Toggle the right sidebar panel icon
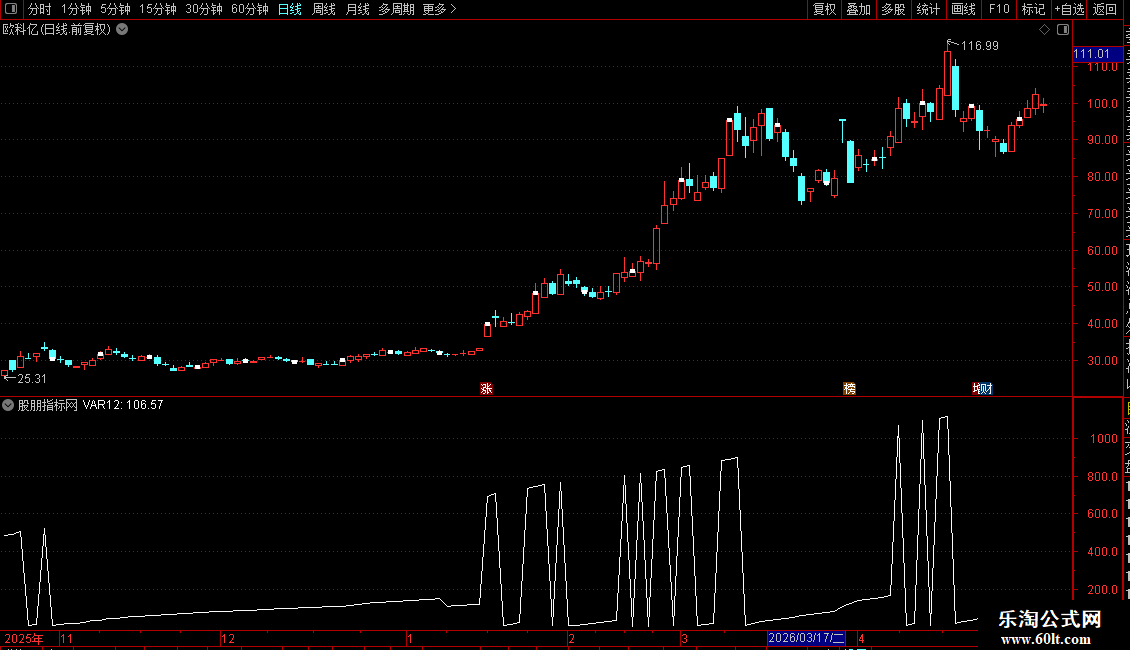This screenshot has height=650, width=1130. point(1063,30)
